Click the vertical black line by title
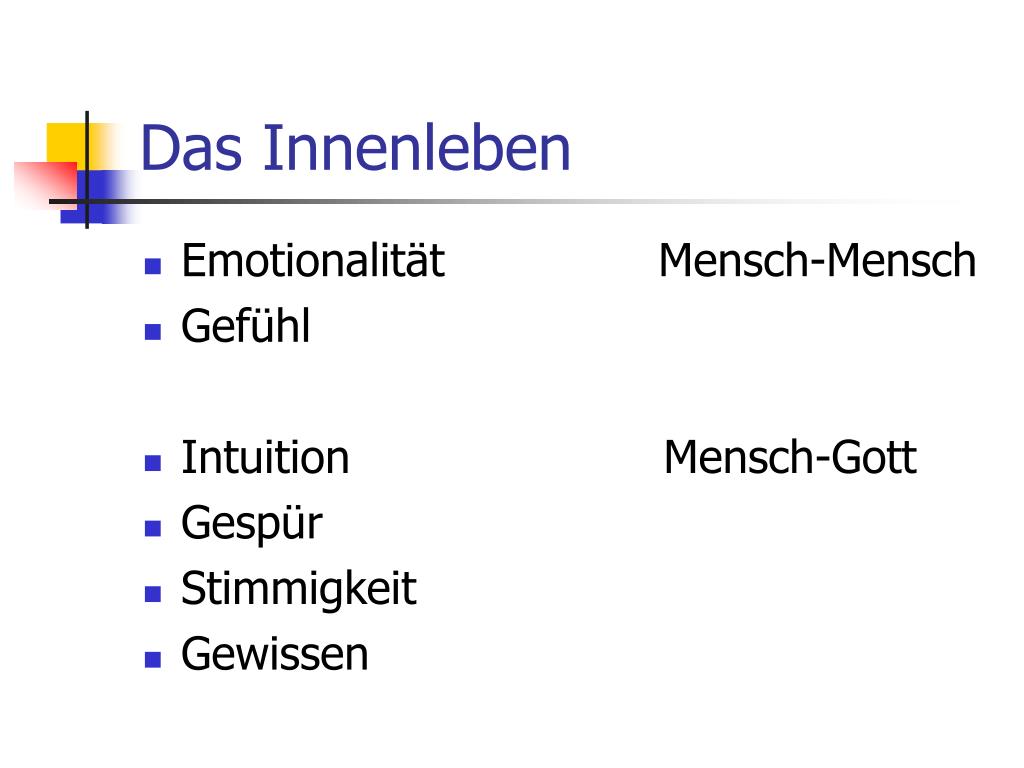This screenshot has width=1024, height=768. coord(87,170)
